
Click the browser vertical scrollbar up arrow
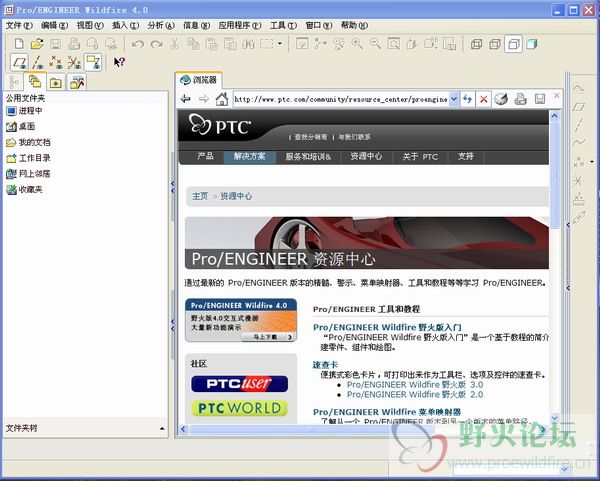pos(554,116)
